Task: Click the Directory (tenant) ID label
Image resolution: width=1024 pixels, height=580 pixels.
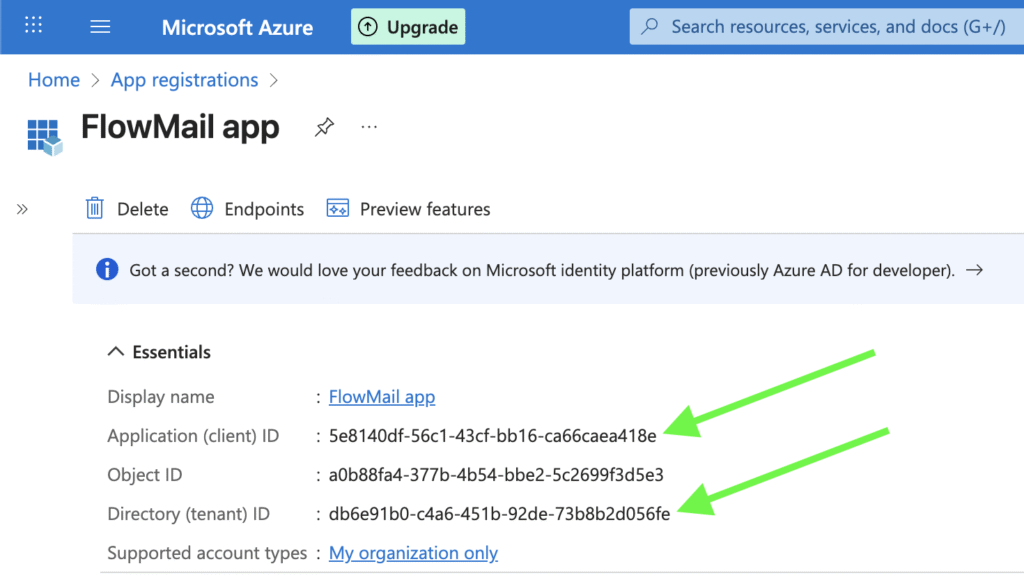Action: point(189,514)
